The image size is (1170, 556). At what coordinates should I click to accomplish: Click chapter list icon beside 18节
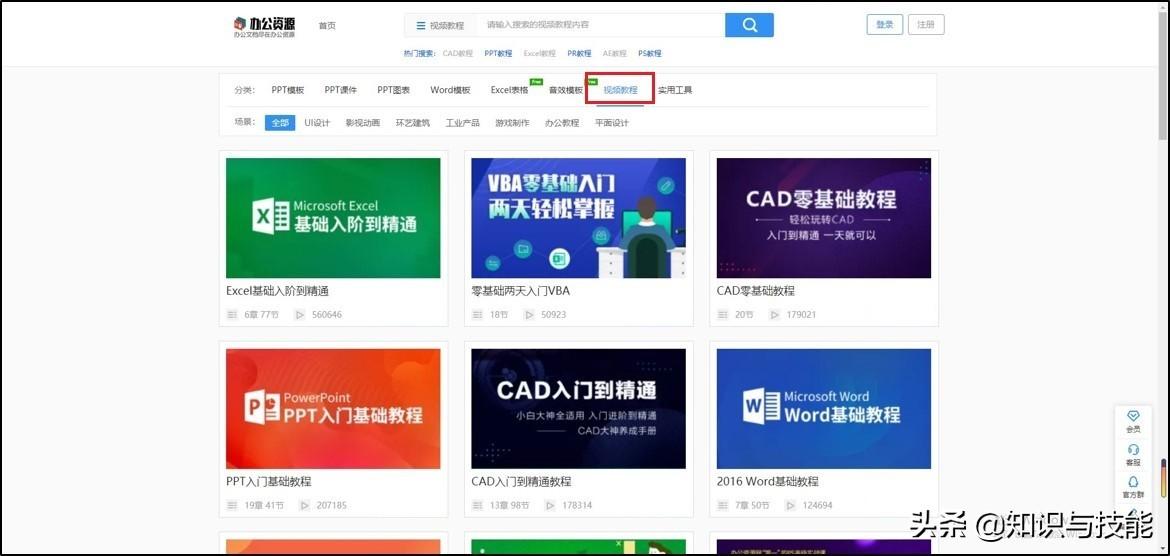478,315
